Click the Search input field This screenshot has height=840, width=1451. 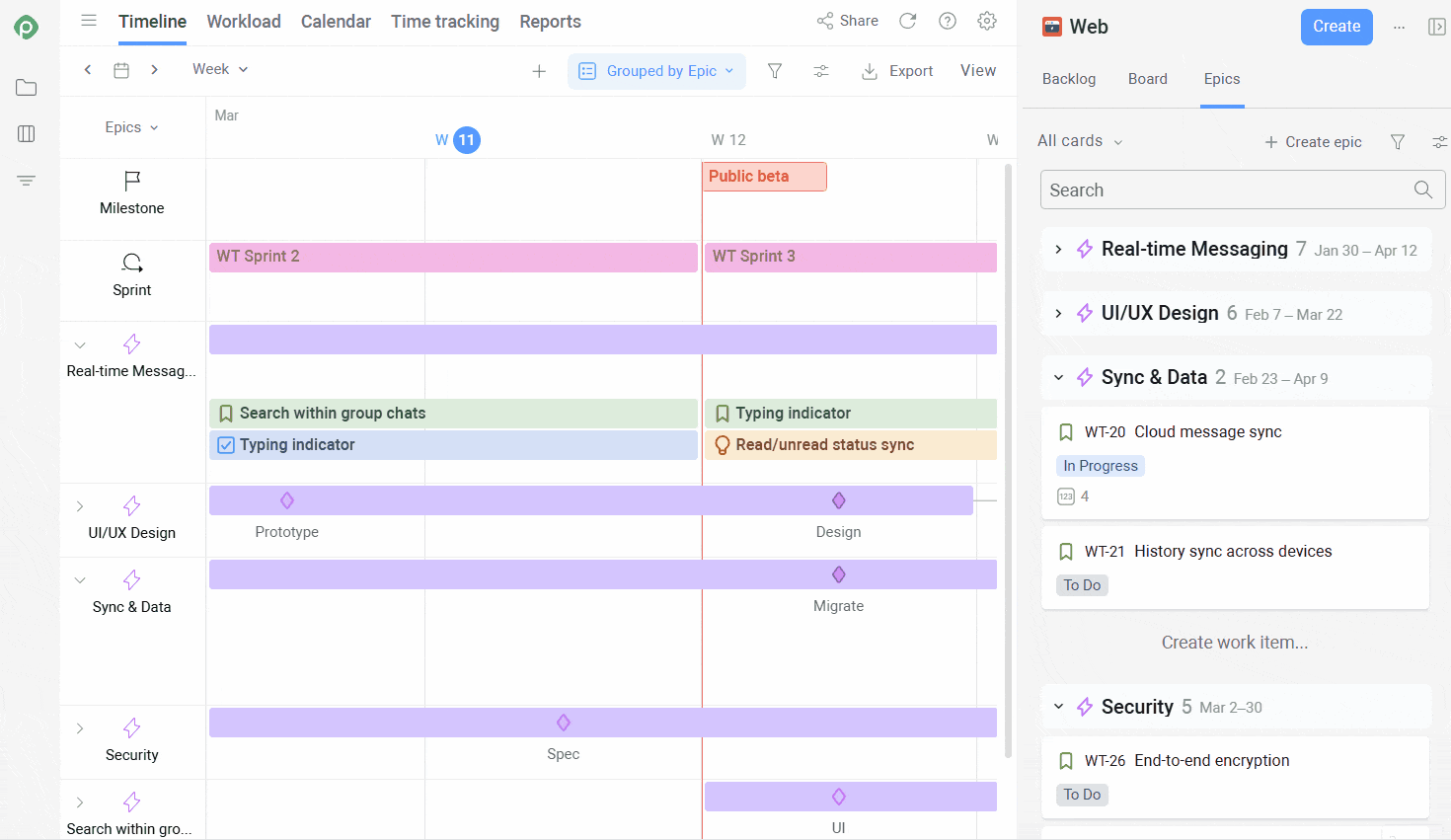(x=1229, y=191)
